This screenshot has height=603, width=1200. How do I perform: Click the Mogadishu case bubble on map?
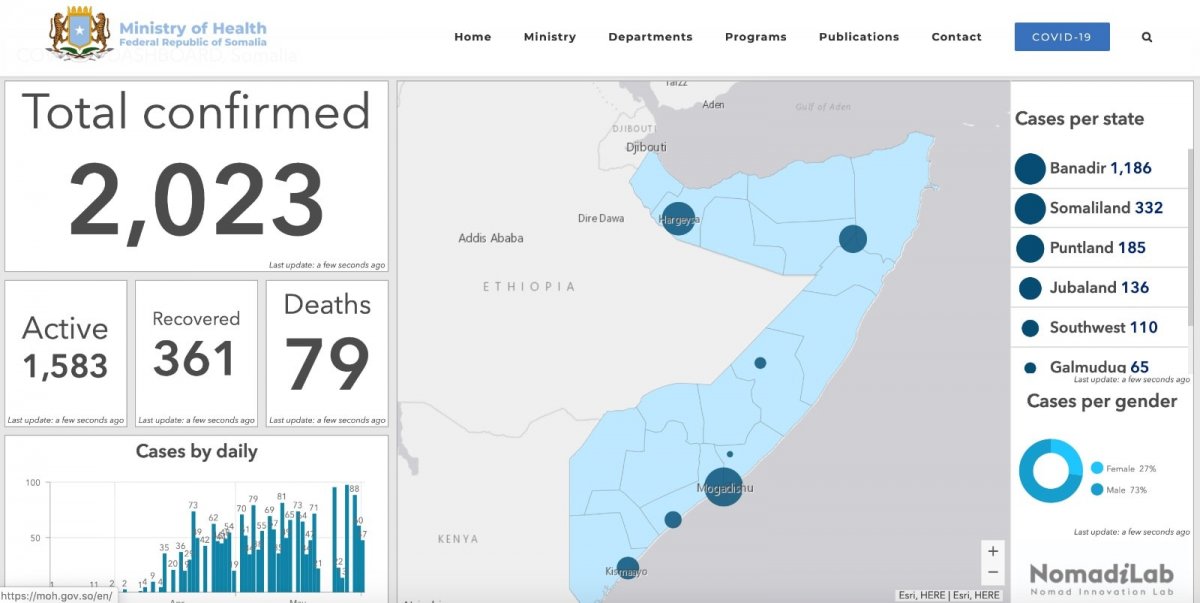pos(723,487)
